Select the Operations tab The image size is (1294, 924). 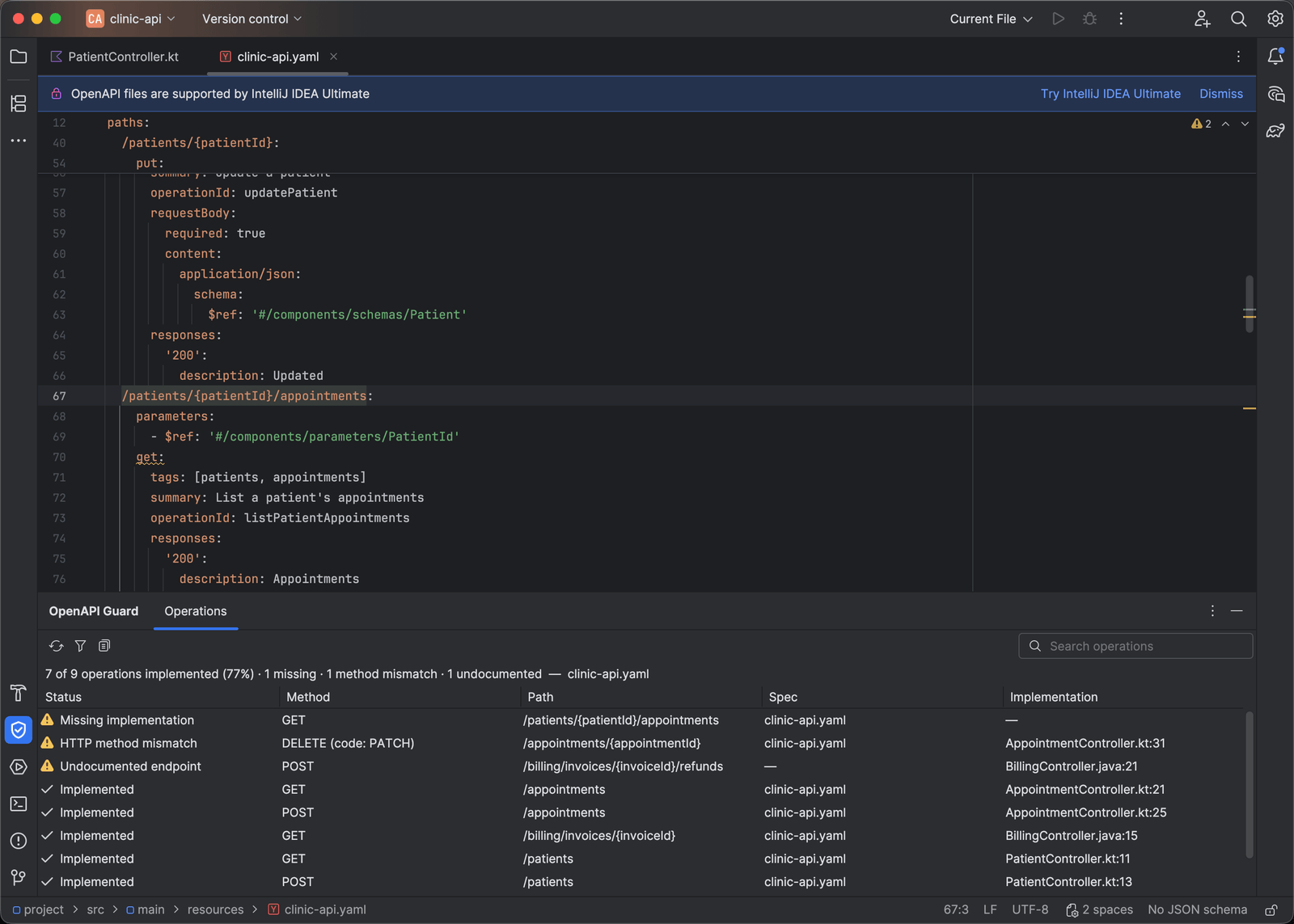click(196, 611)
